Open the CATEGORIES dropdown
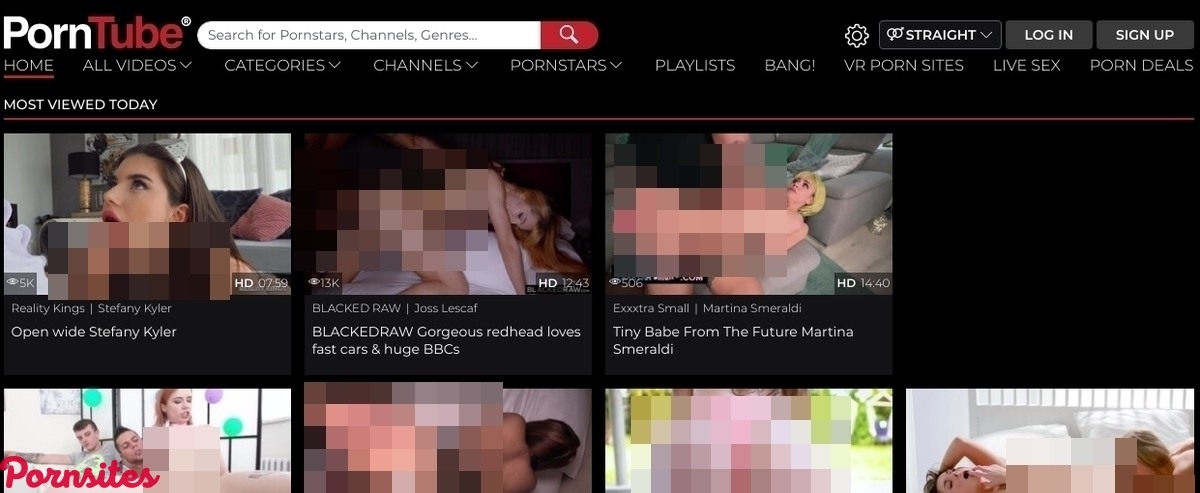1200x493 pixels. click(282, 65)
